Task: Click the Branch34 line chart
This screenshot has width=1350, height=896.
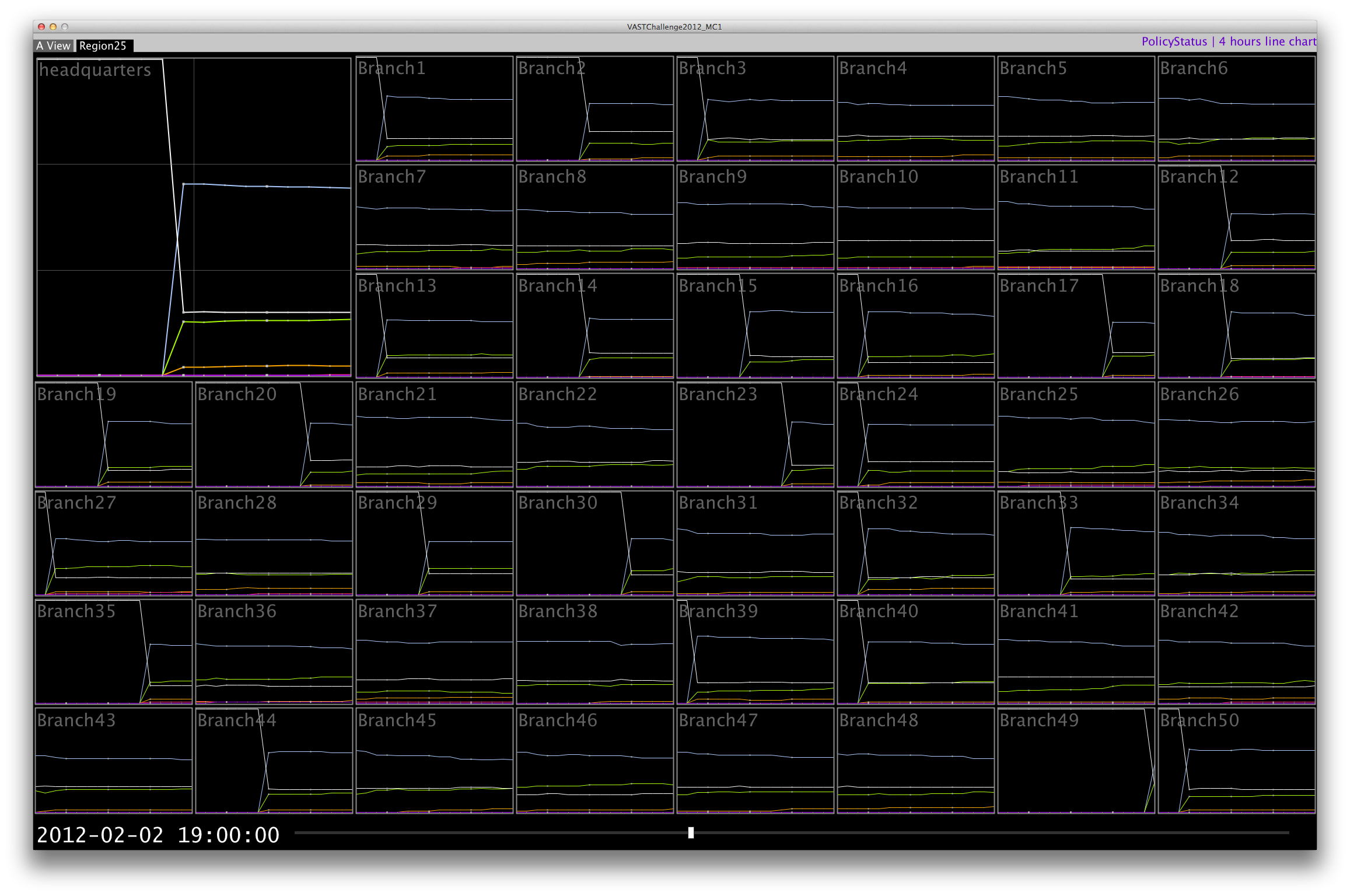Action: (x=1237, y=543)
